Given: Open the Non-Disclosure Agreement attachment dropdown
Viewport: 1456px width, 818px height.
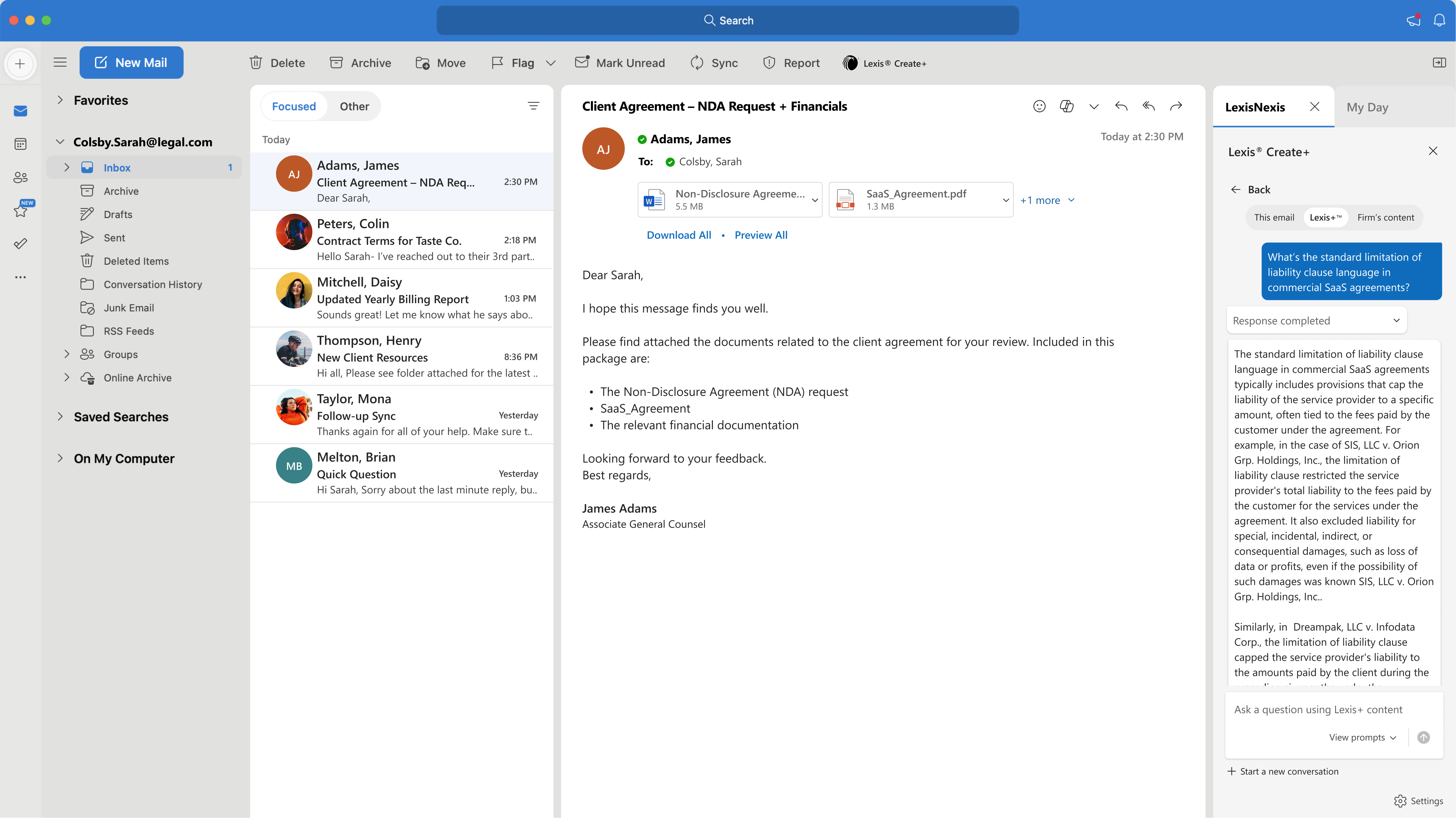Looking at the screenshot, I should pyautogui.click(x=815, y=200).
